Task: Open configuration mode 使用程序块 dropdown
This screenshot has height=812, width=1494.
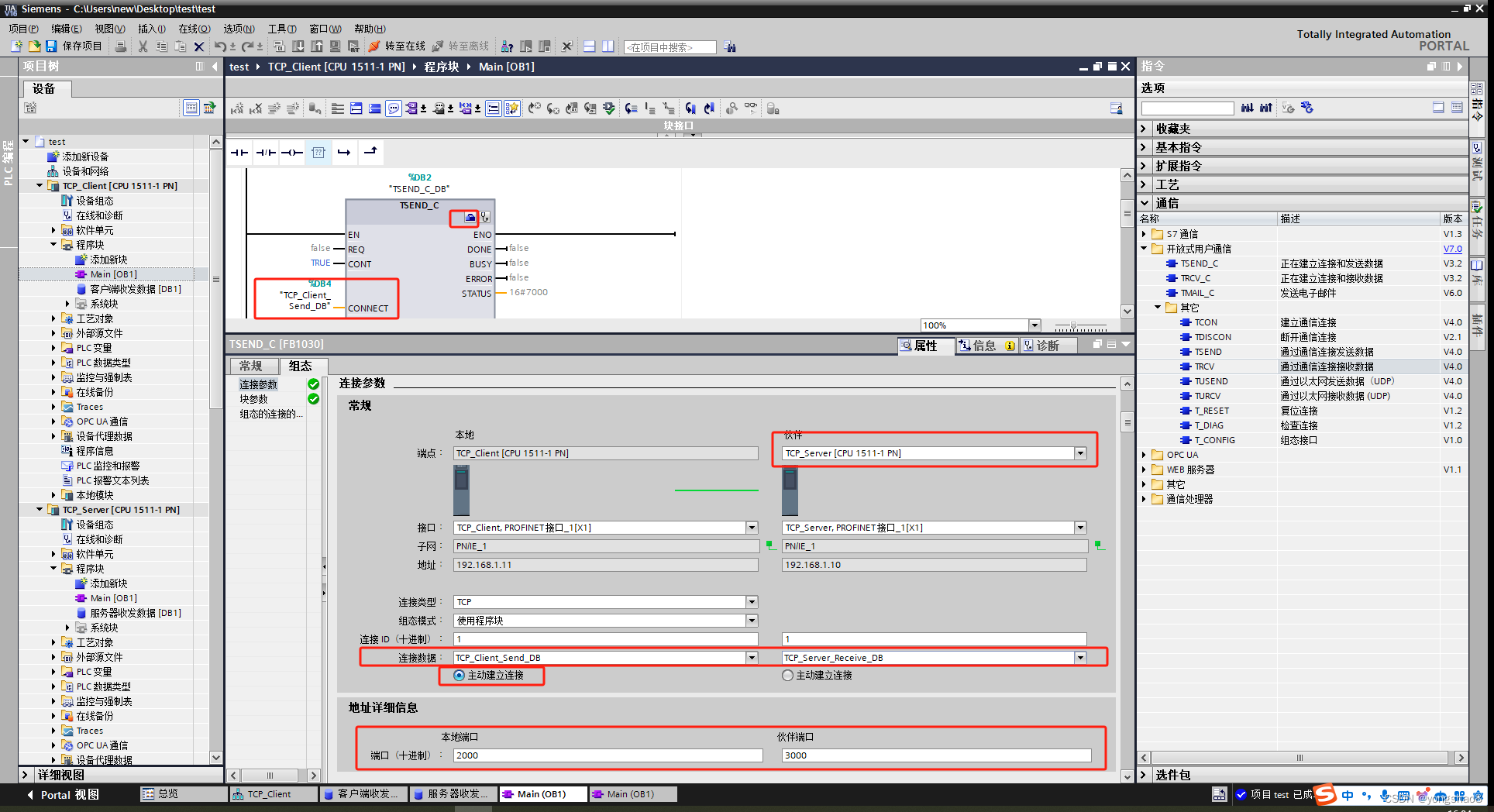Action: [752, 621]
